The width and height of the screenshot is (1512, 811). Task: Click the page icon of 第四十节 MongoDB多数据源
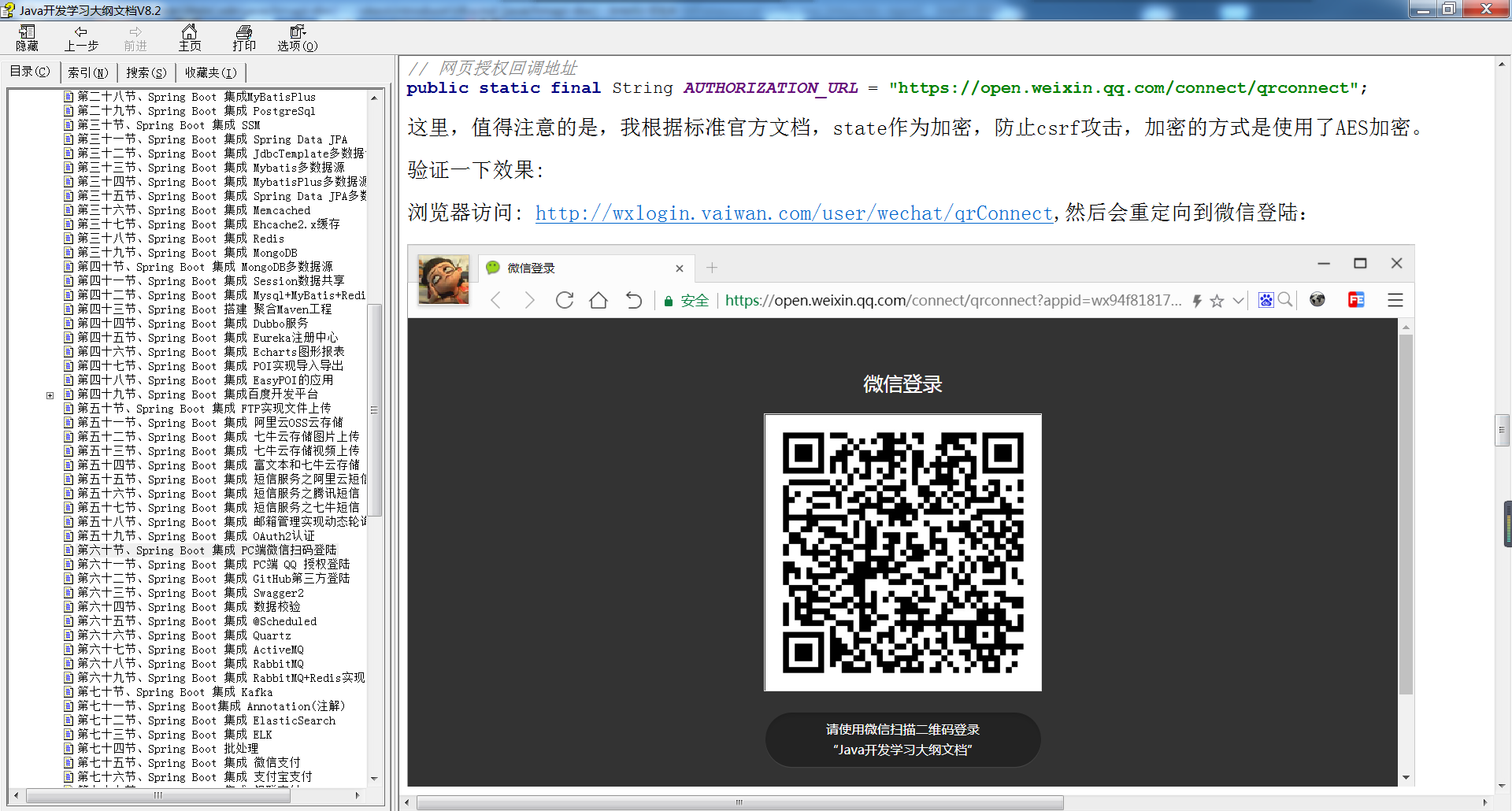(69, 267)
